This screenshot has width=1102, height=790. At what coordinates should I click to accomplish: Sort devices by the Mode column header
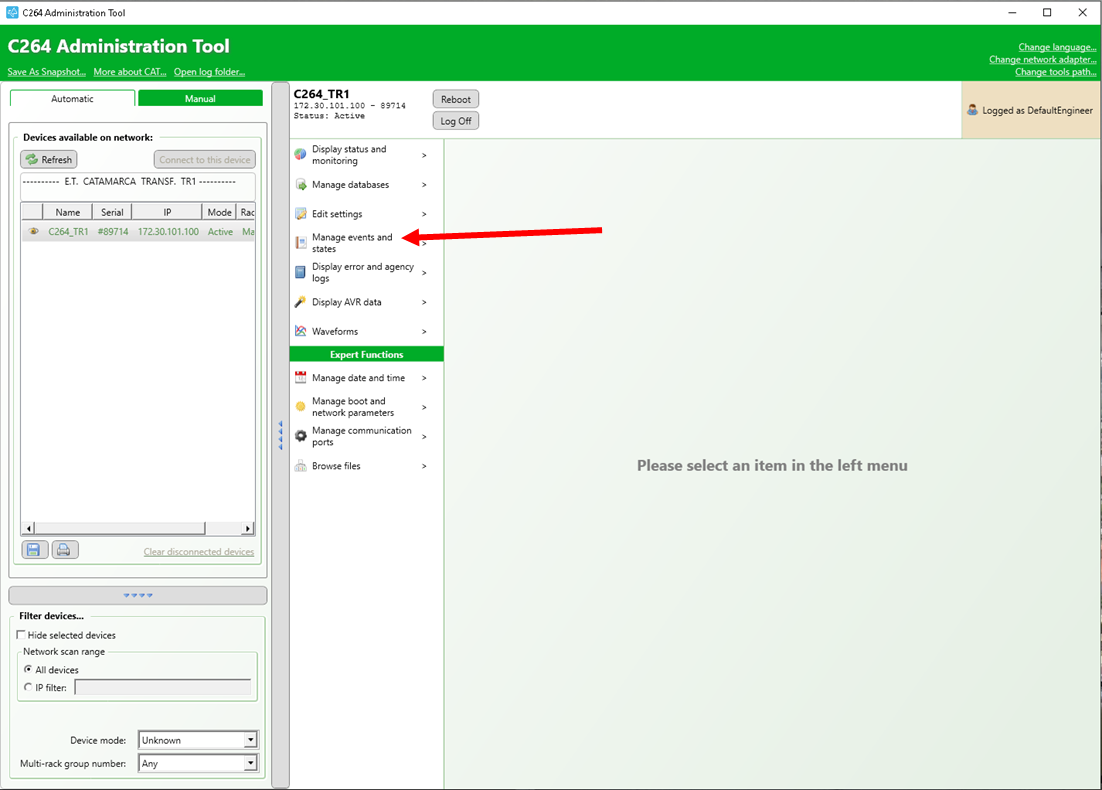coord(219,212)
